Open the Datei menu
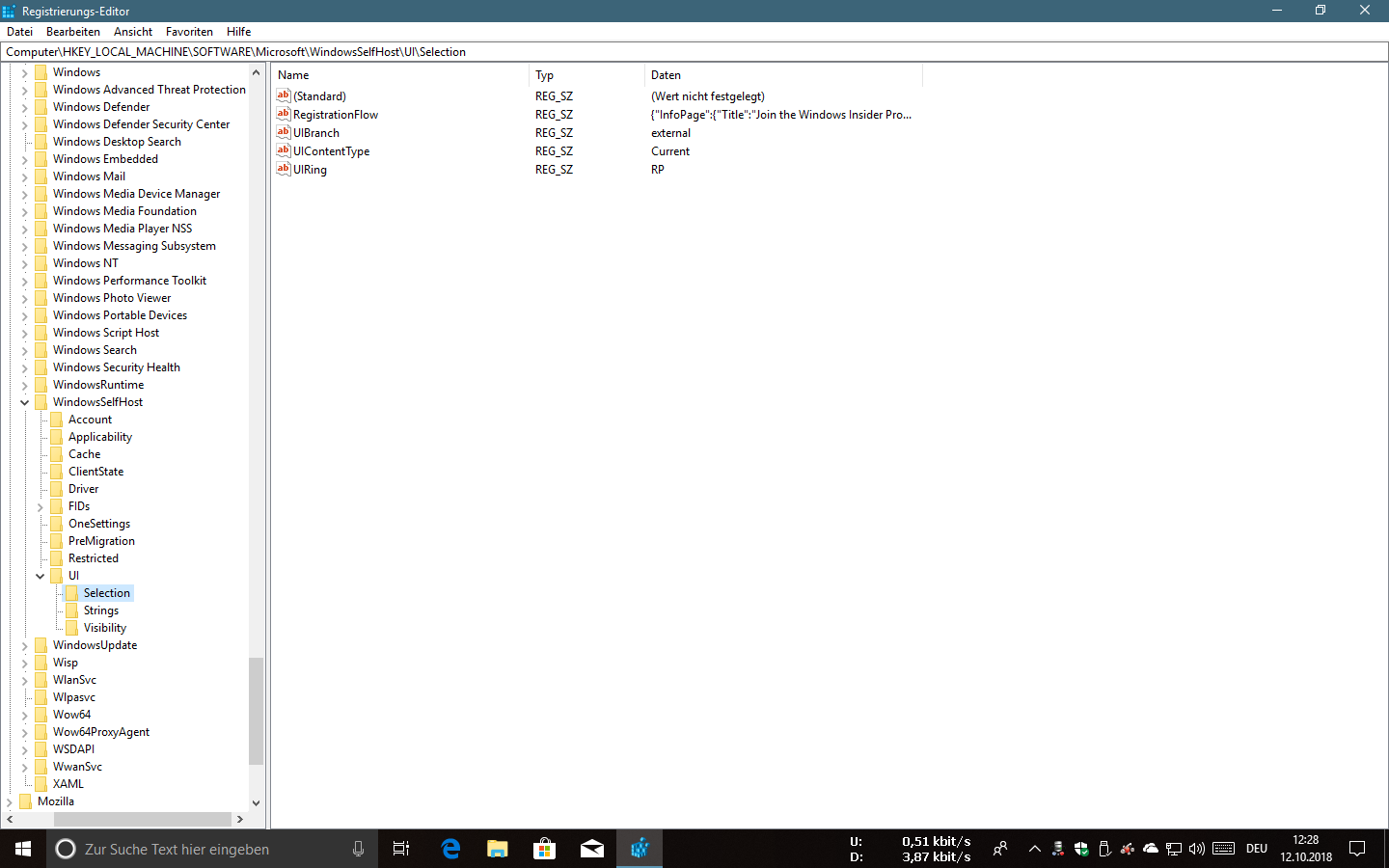The image size is (1389, 868). pos(19,32)
